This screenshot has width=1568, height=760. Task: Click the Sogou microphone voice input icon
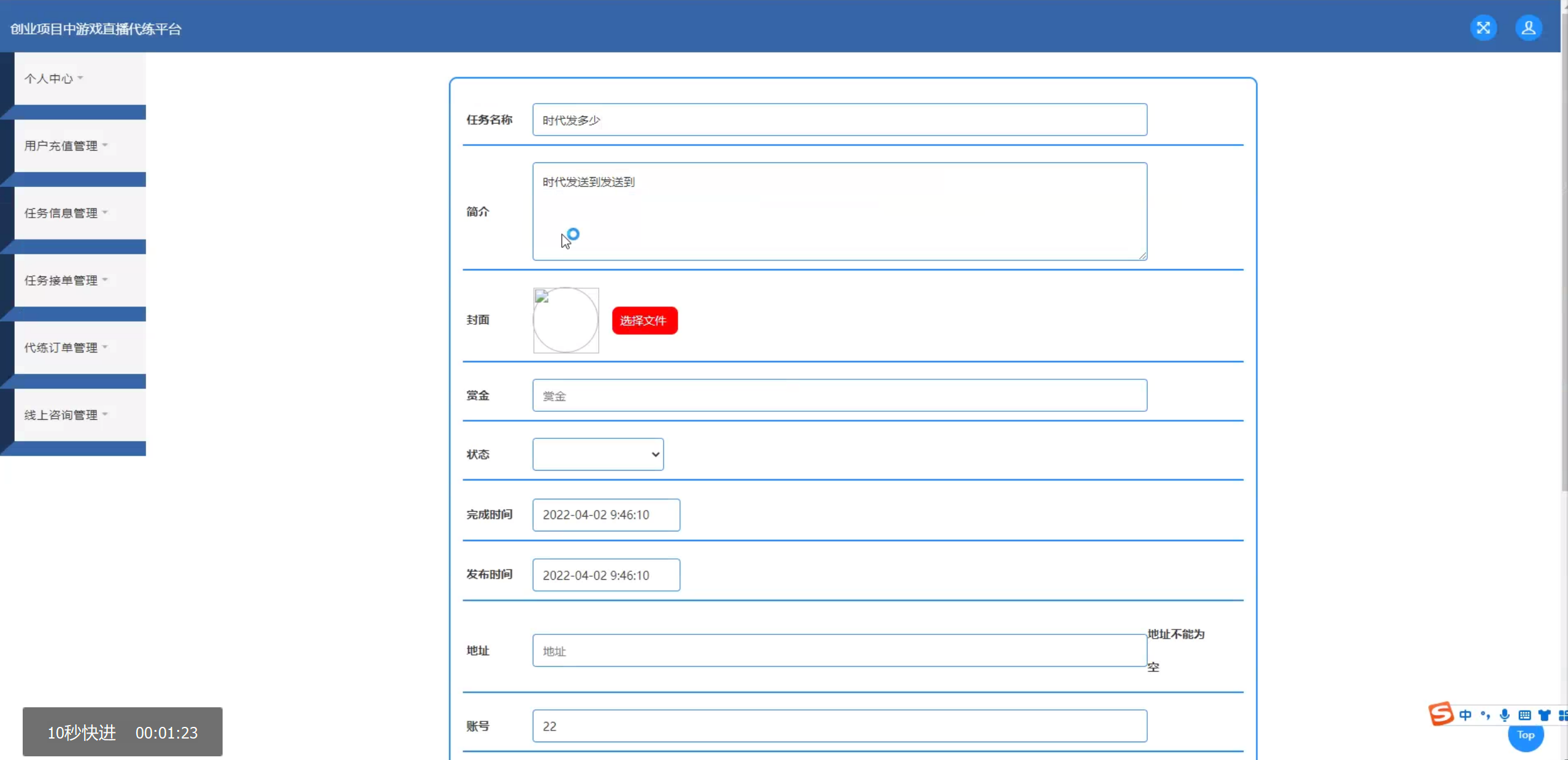(x=1504, y=715)
